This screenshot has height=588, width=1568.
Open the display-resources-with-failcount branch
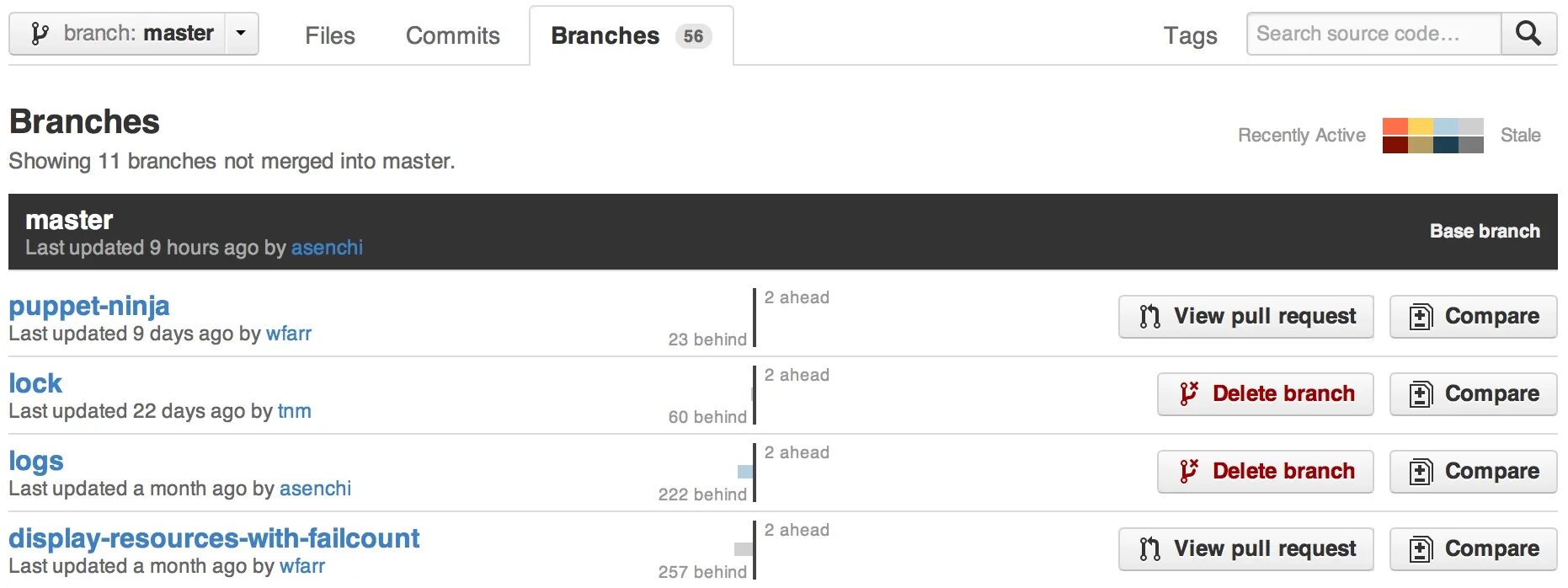pos(214,538)
